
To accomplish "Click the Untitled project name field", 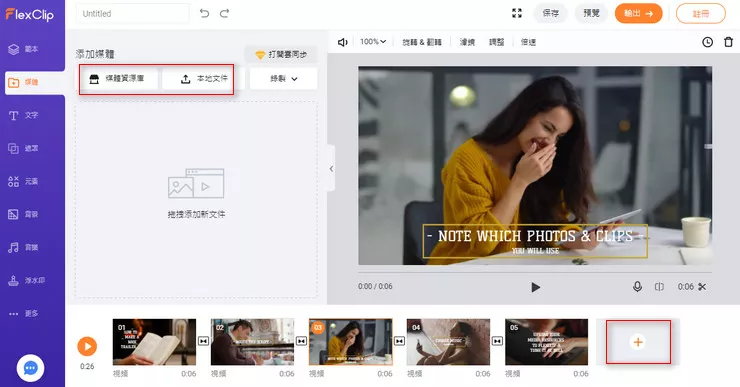I will pos(133,14).
